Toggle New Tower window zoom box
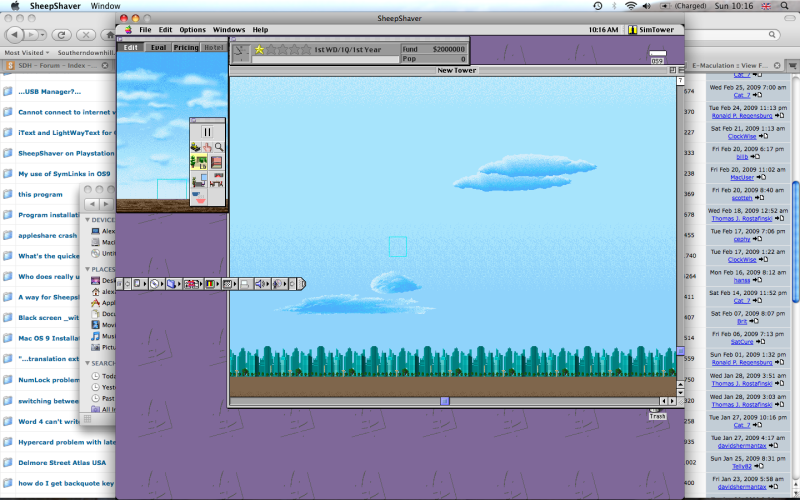 pyautogui.click(x=672, y=70)
